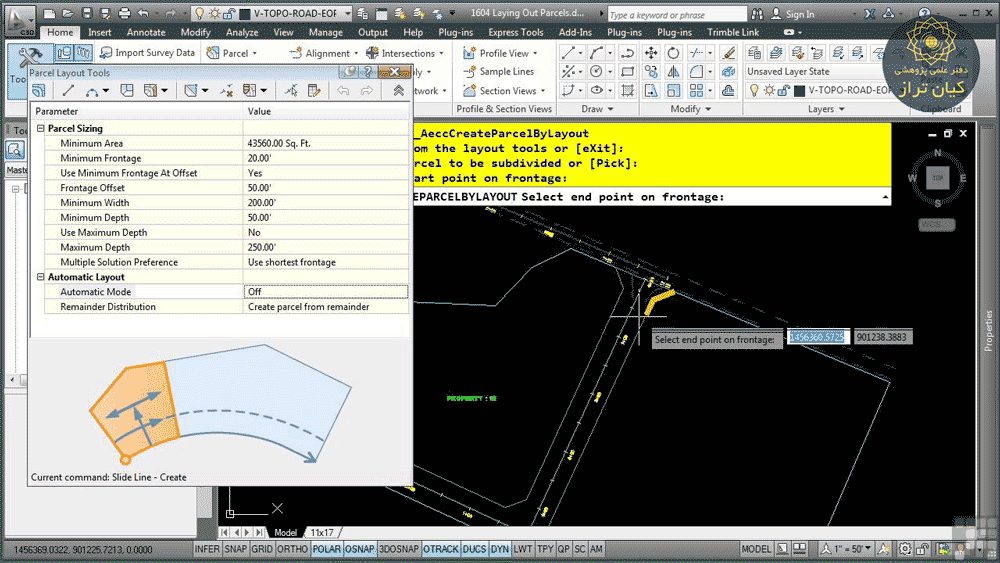Click the Scale tool in the Modify panel
Screen dimensions: 1000x563
(673, 91)
